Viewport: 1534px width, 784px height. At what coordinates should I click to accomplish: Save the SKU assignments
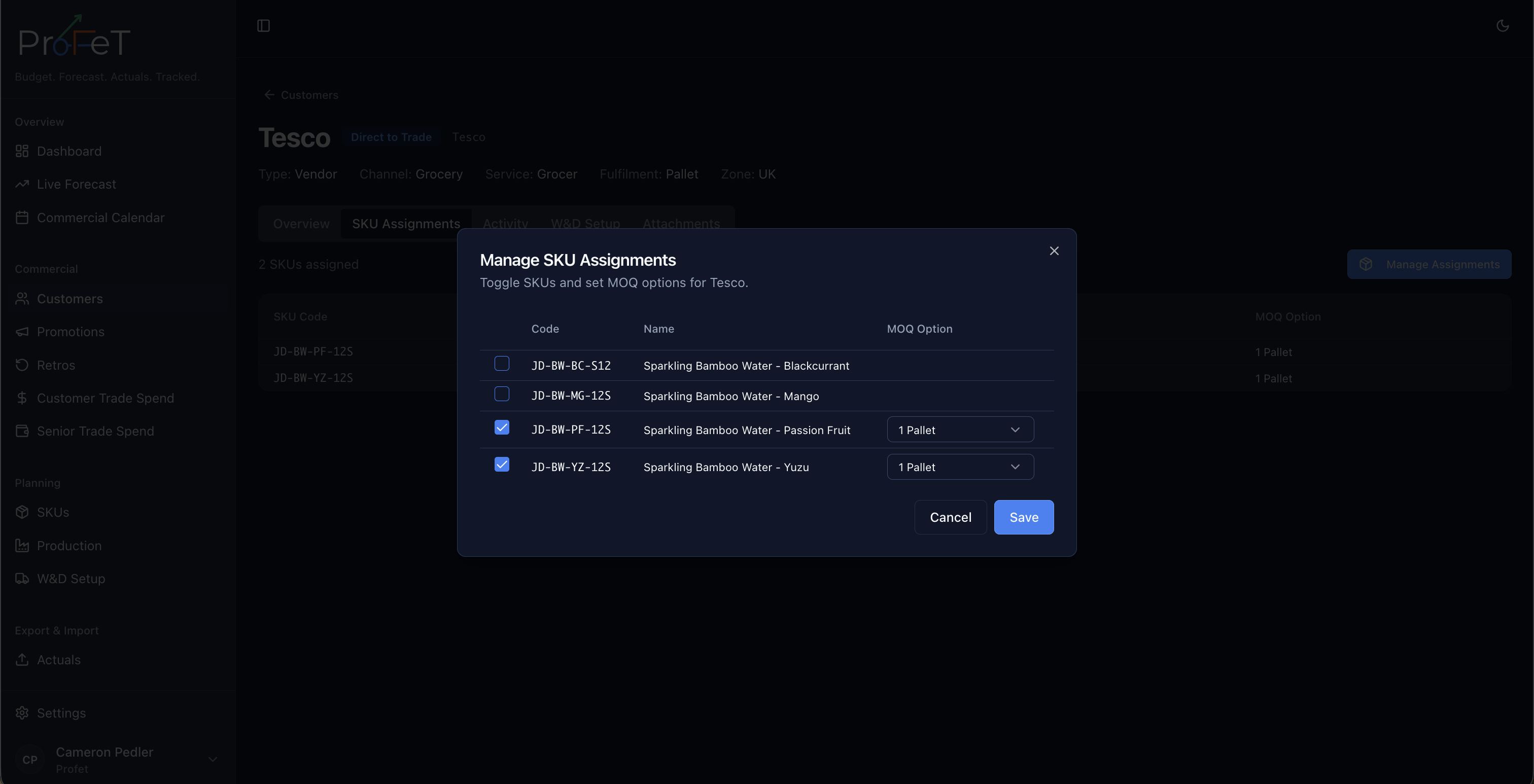(x=1024, y=517)
